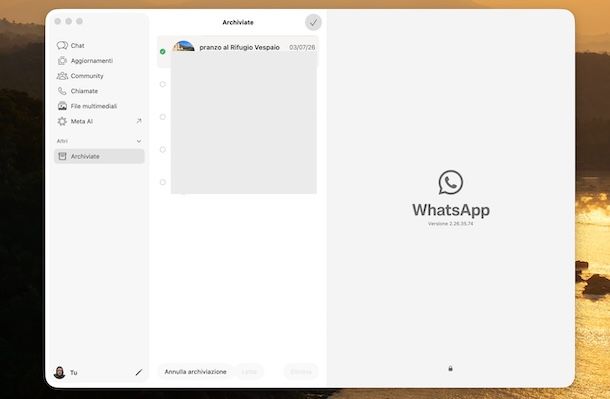Click the chat title pranzo al Rifugio Vespaio

[239, 47]
